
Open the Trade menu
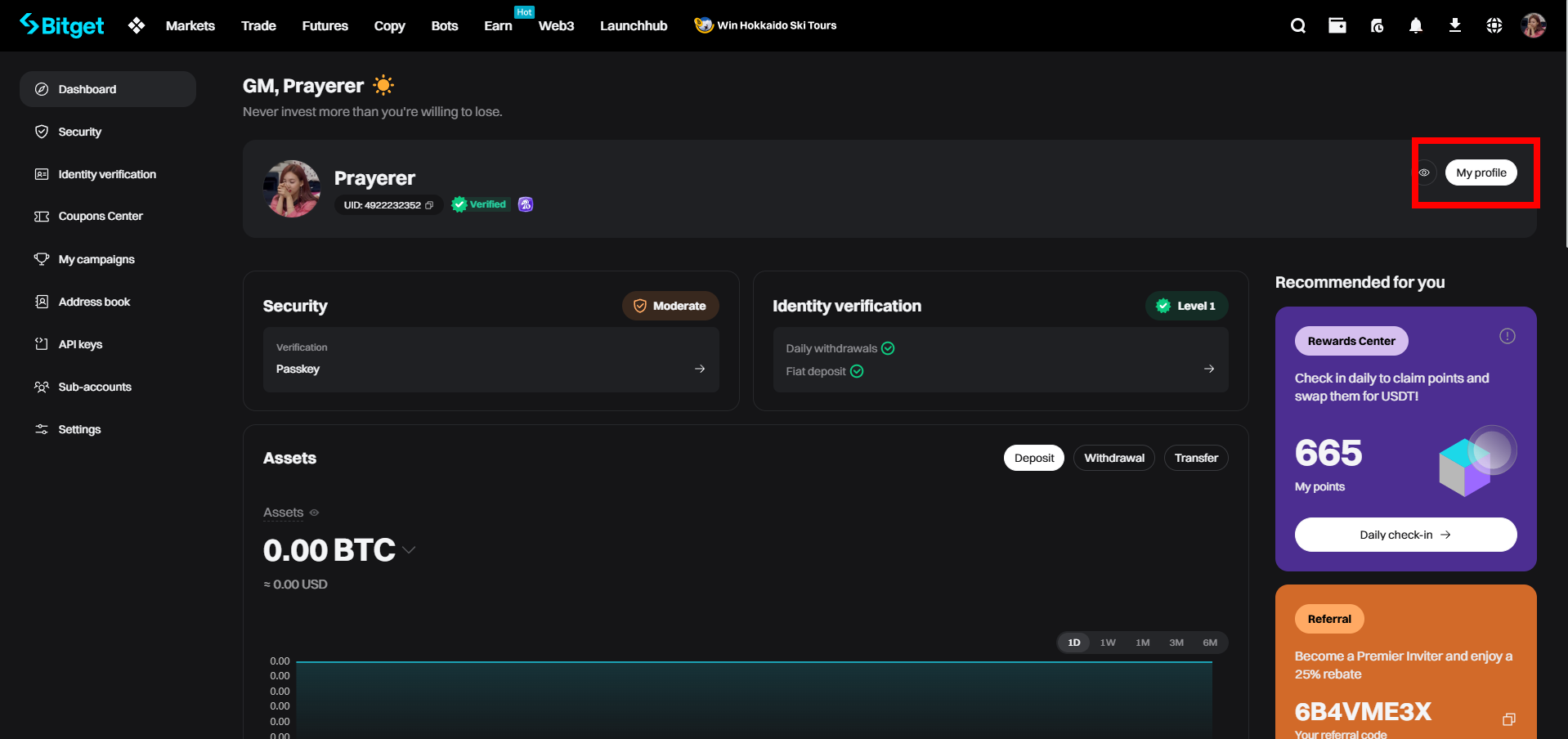(258, 25)
